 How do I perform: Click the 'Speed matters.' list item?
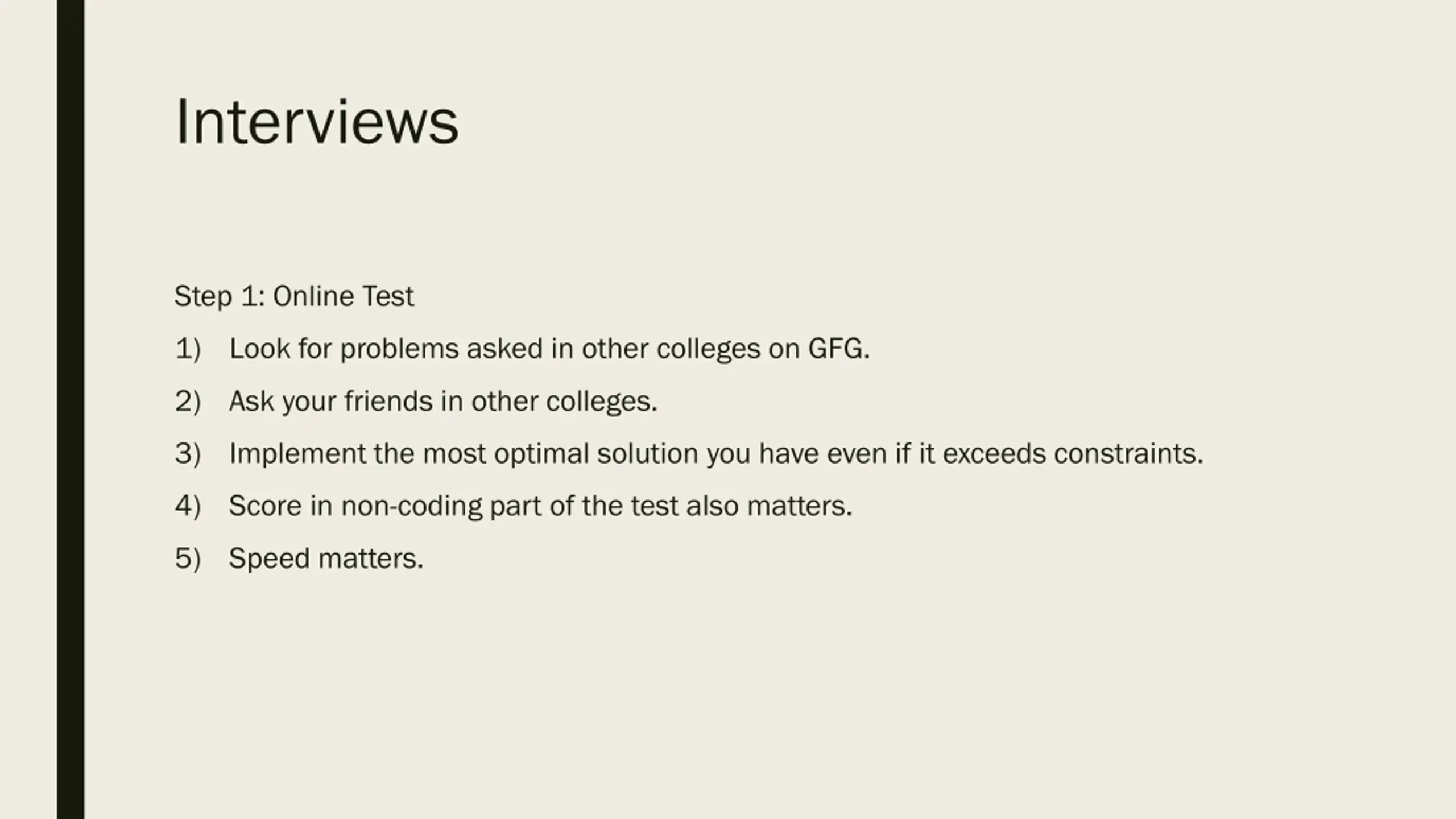pos(326,559)
